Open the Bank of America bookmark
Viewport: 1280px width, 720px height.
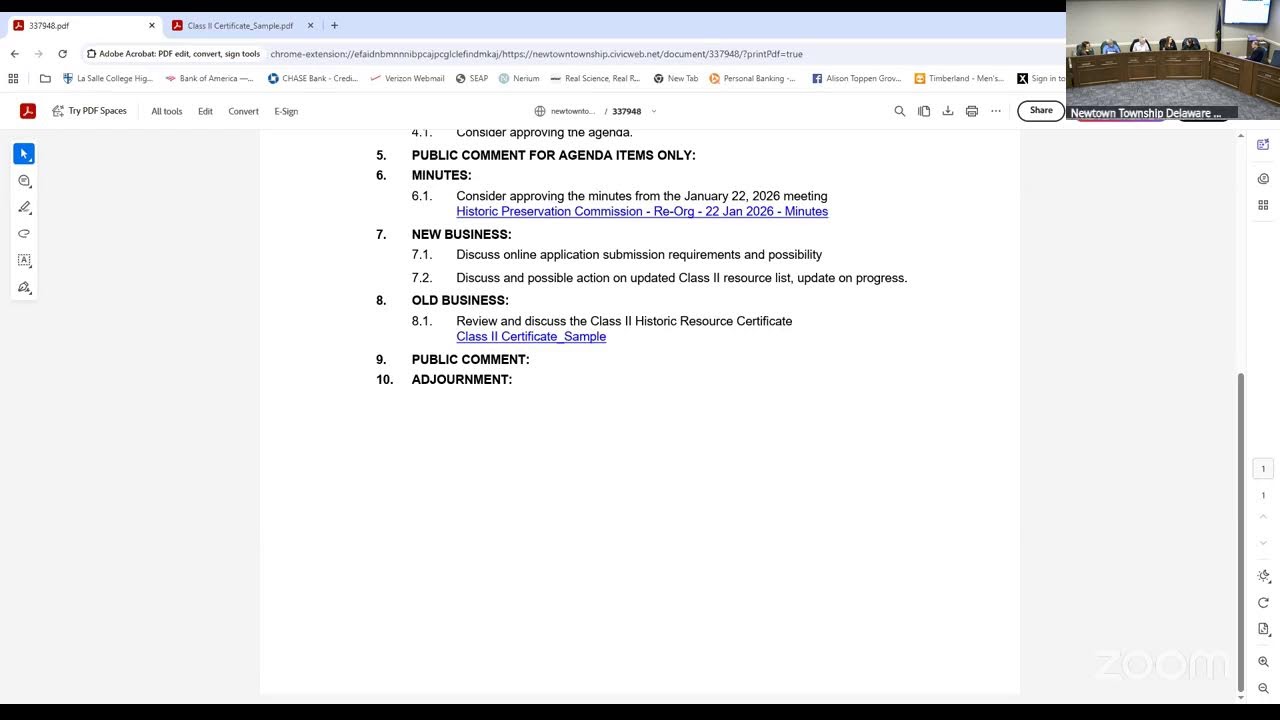coord(209,78)
